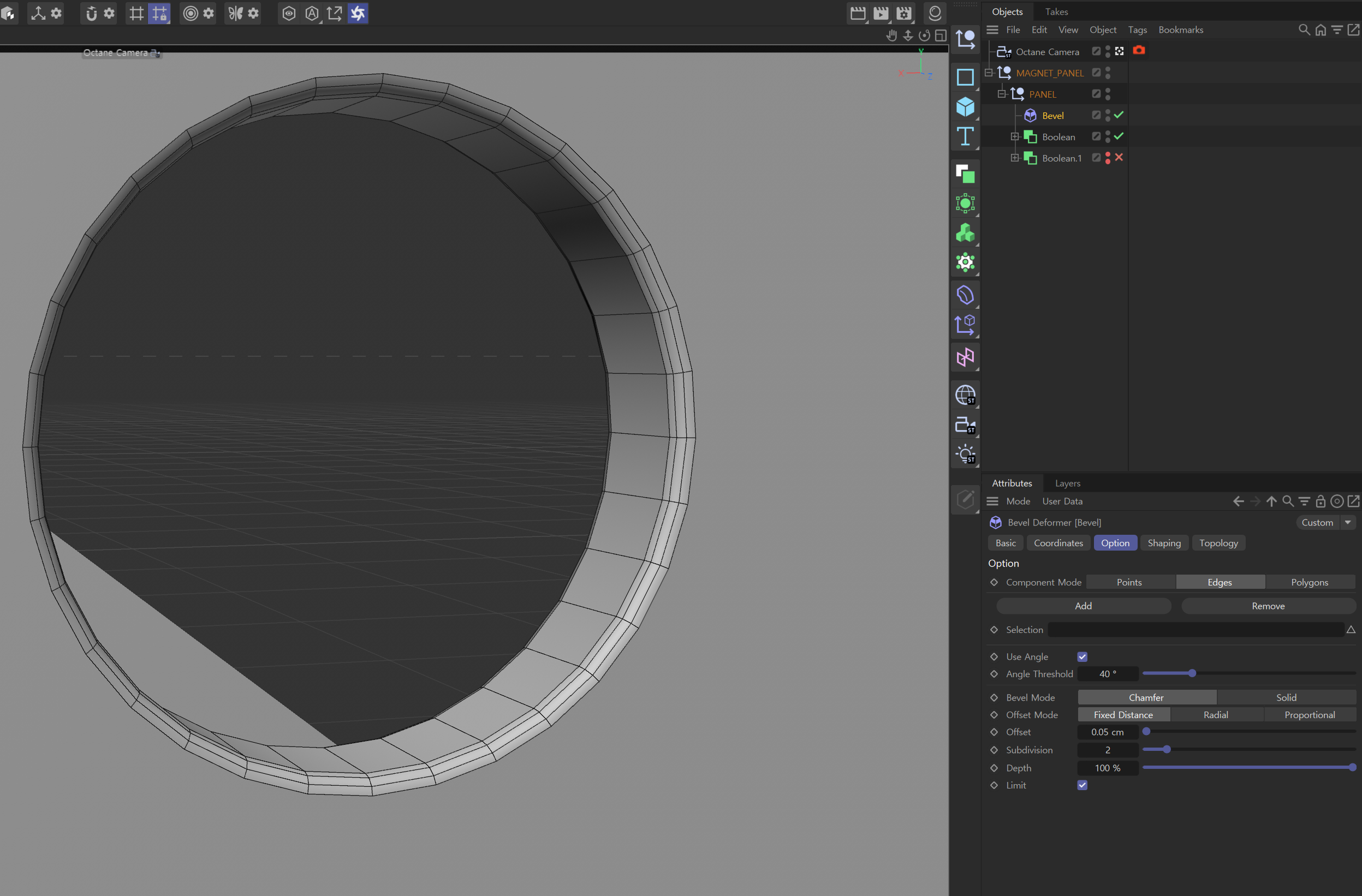Select the Cube primitive icon
Image resolution: width=1362 pixels, height=896 pixels.
[965, 107]
